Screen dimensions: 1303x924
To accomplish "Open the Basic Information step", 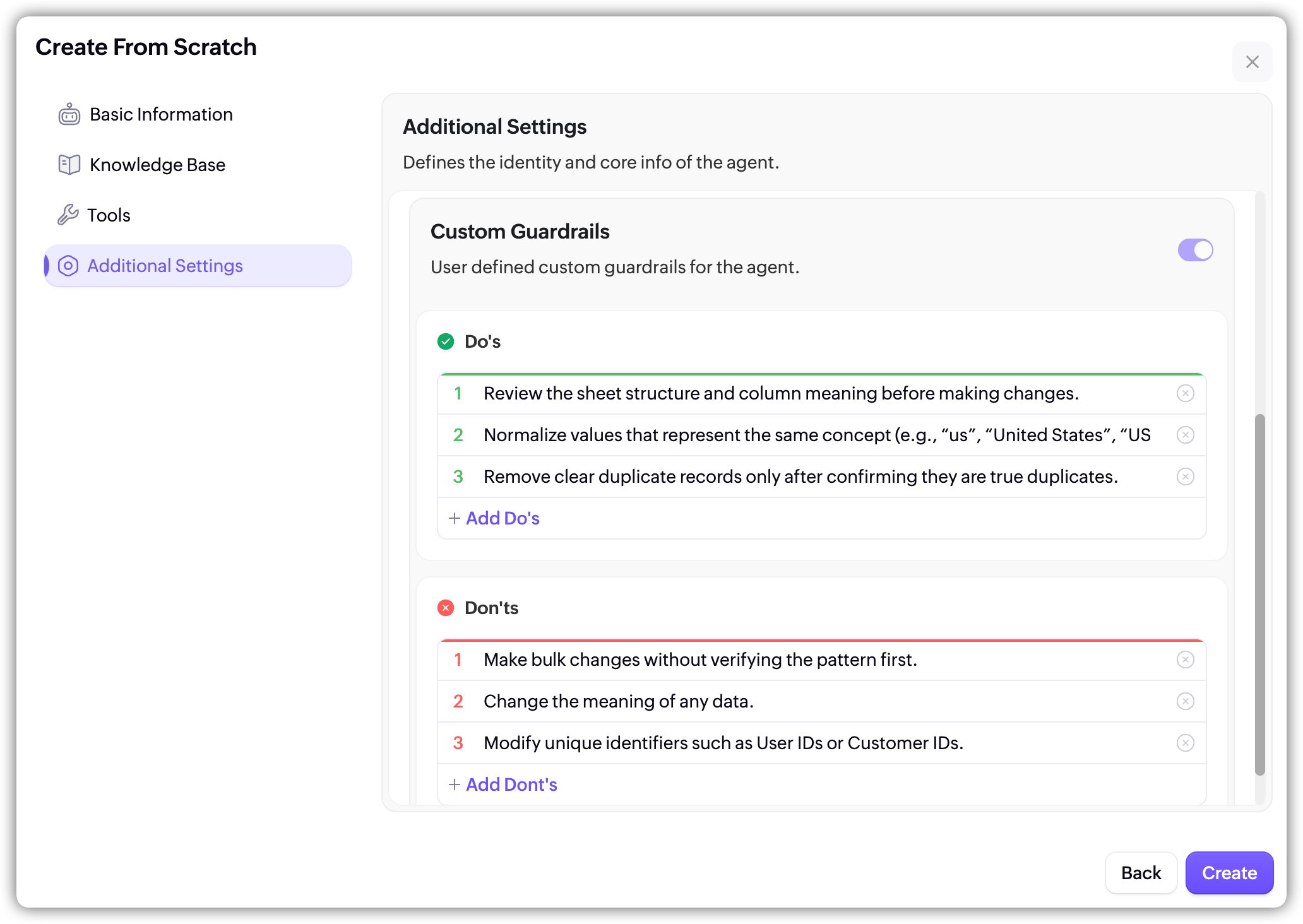I will pos(161,114).
